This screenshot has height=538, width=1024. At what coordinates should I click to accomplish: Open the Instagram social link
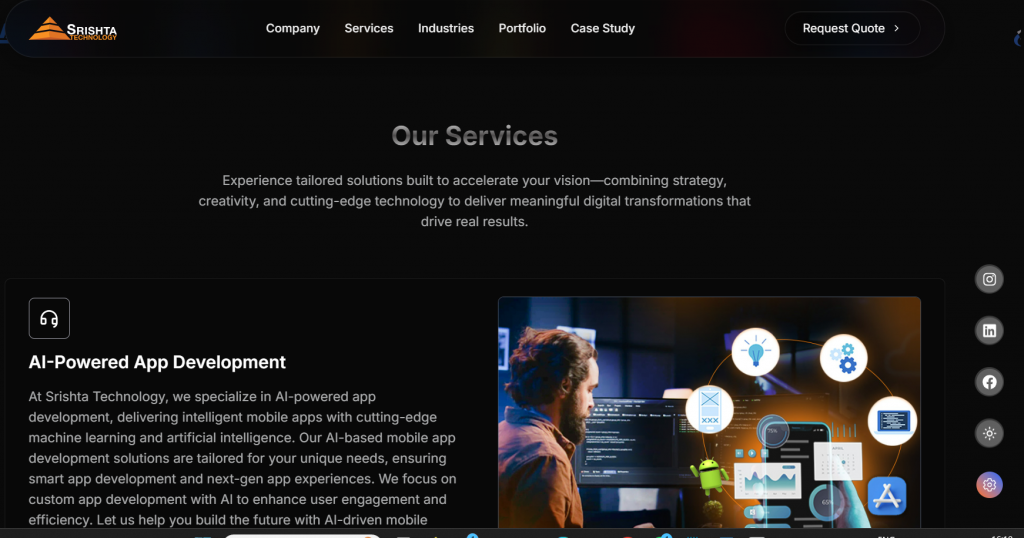point(989,279)
